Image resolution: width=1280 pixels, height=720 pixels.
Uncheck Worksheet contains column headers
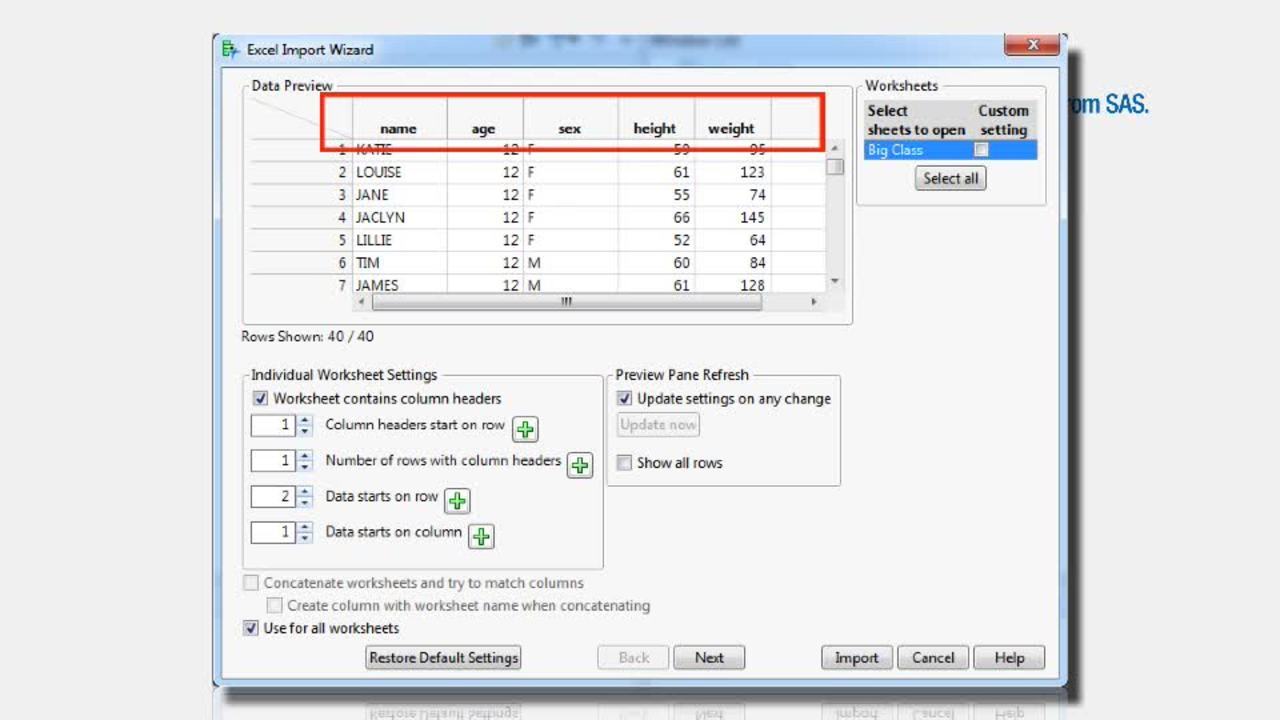click(x=260, y=398)
